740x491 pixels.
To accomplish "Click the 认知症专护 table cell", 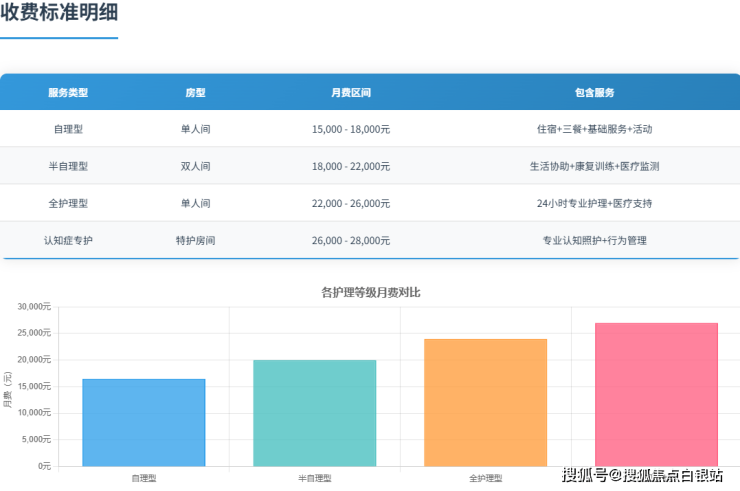I will pos(68,240).
